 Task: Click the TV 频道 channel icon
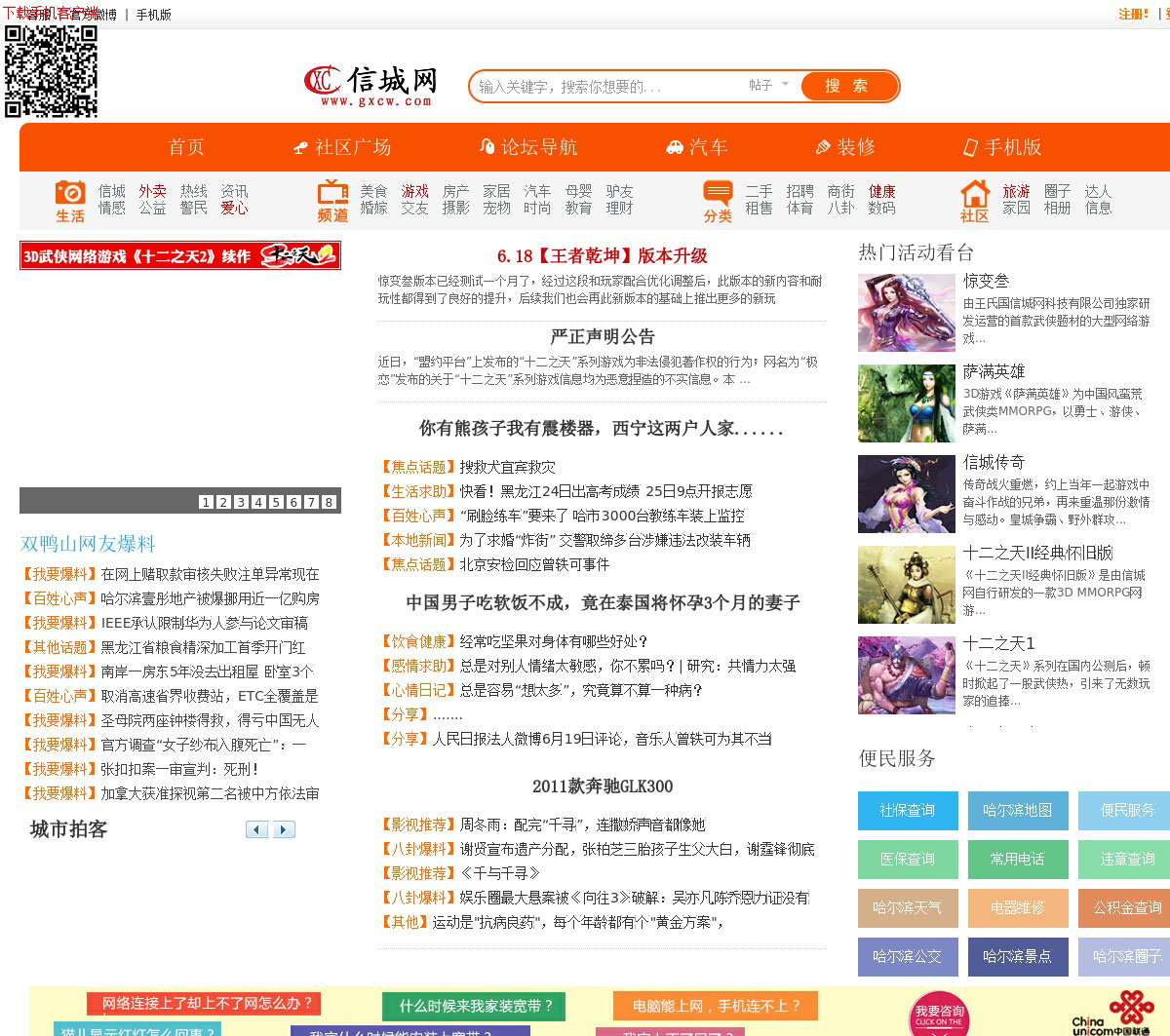(x=332, y=192)
